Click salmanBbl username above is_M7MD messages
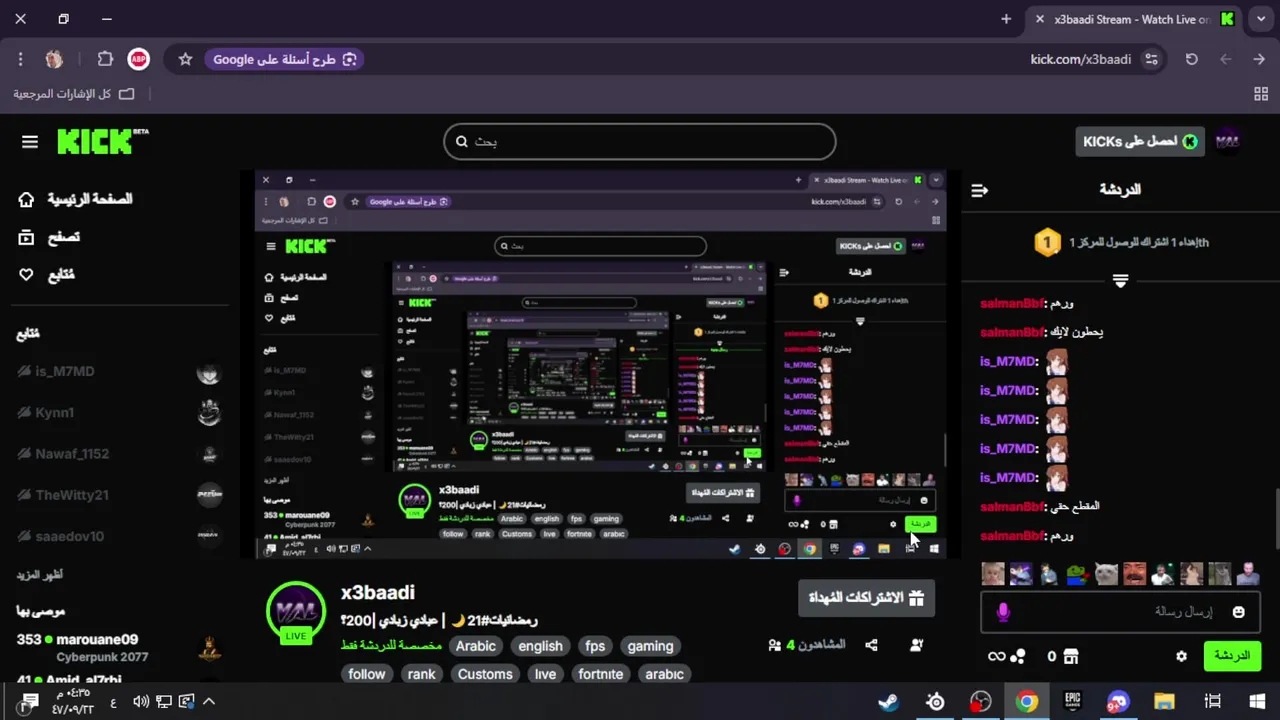This screenshot has height=720, width=1280. click(1011, 332)
